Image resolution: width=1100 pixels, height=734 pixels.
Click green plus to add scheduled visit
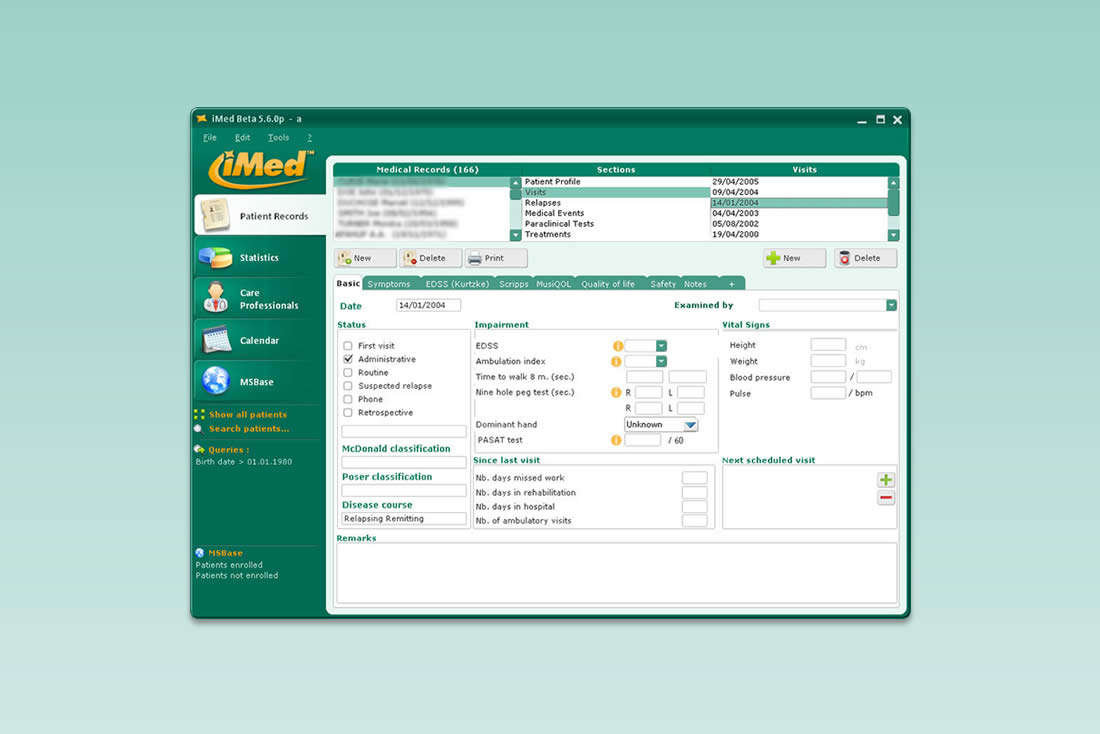tap(886, 481)
